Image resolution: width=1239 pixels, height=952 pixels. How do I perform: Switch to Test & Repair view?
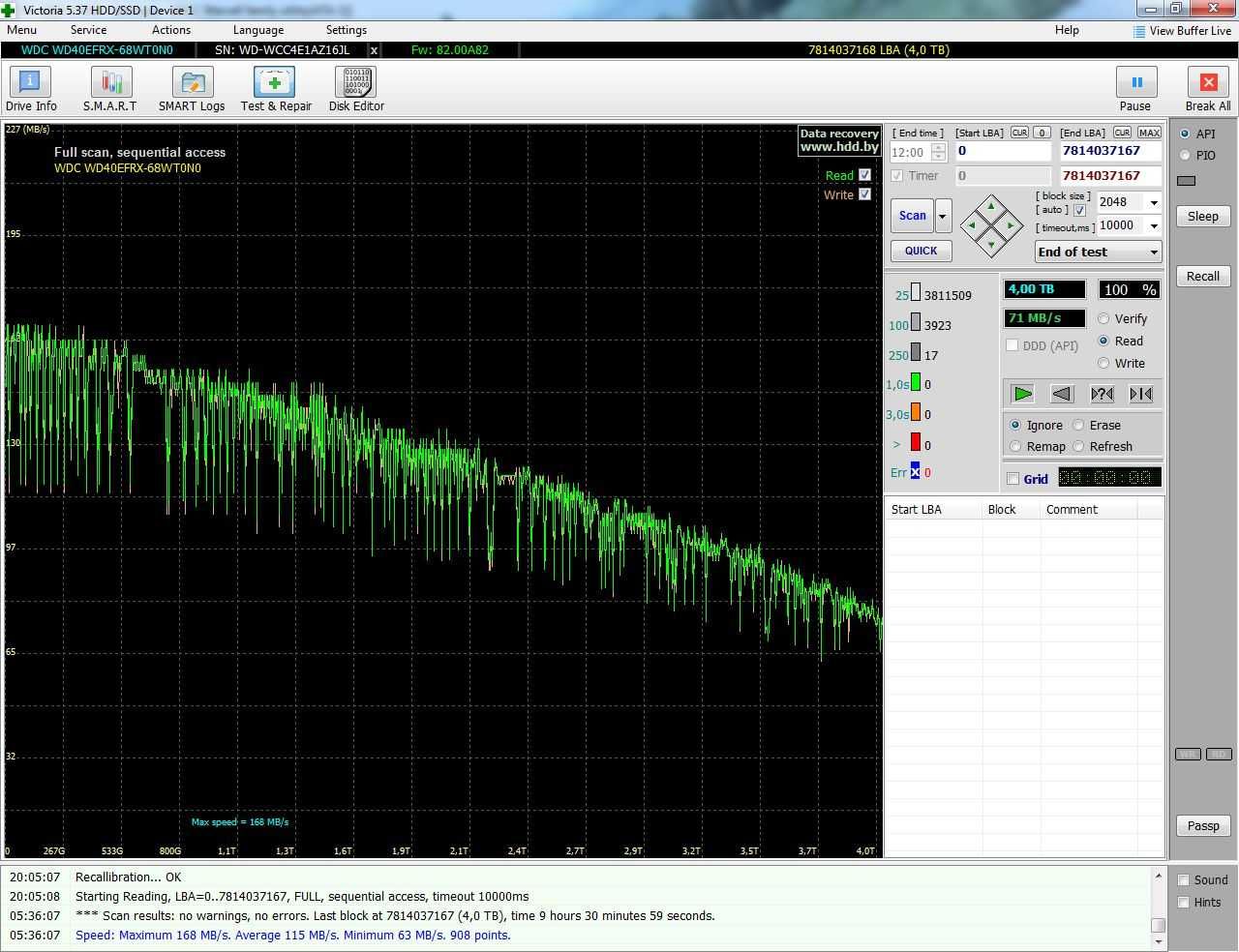276,90
